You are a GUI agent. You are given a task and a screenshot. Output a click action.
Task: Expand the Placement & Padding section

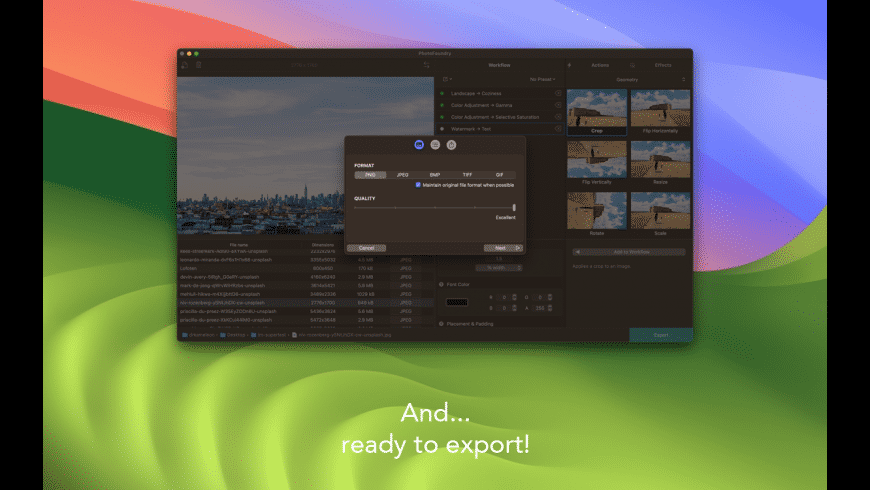(x=442, y=324)
